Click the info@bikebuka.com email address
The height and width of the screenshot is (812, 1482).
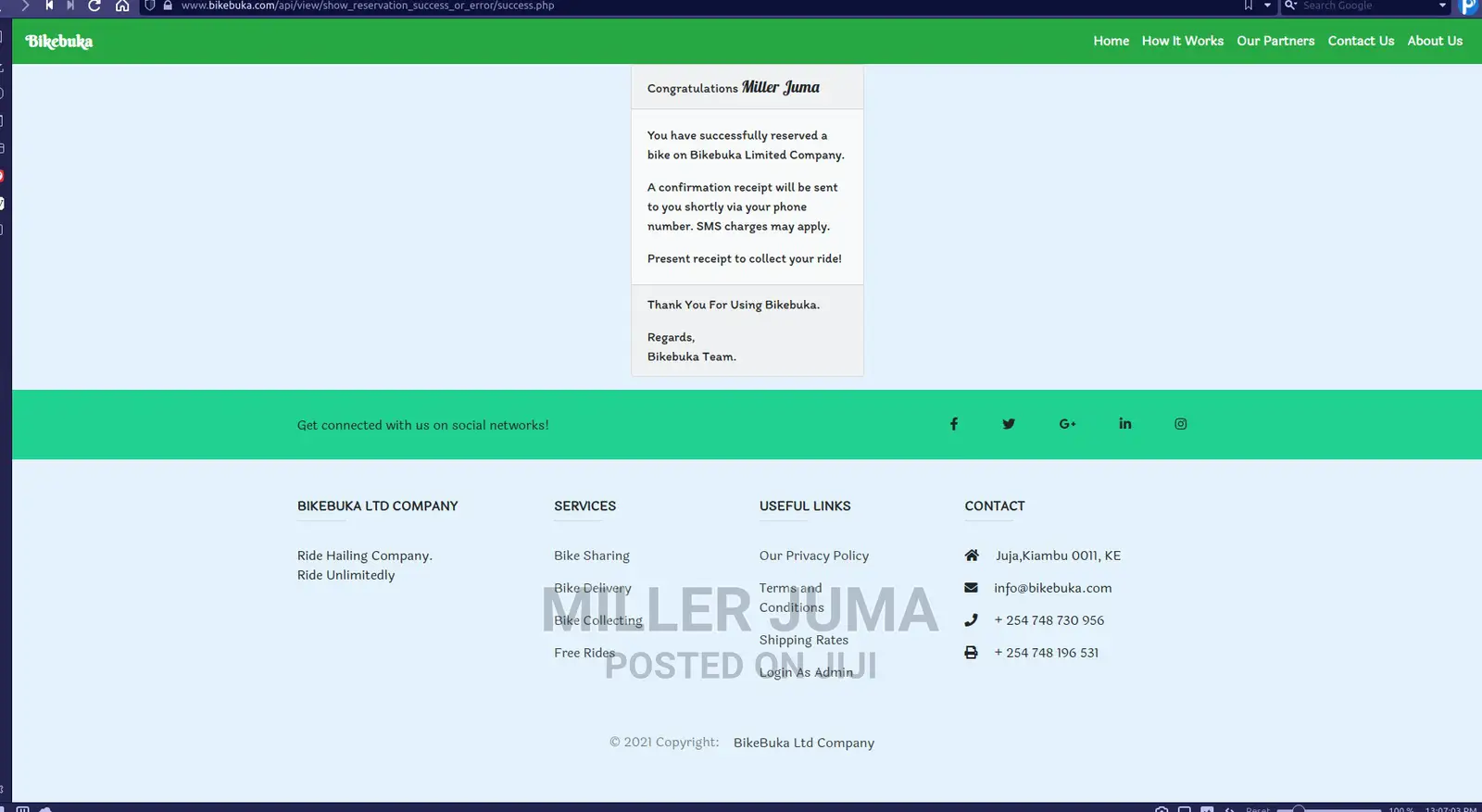pos(1053,588)
